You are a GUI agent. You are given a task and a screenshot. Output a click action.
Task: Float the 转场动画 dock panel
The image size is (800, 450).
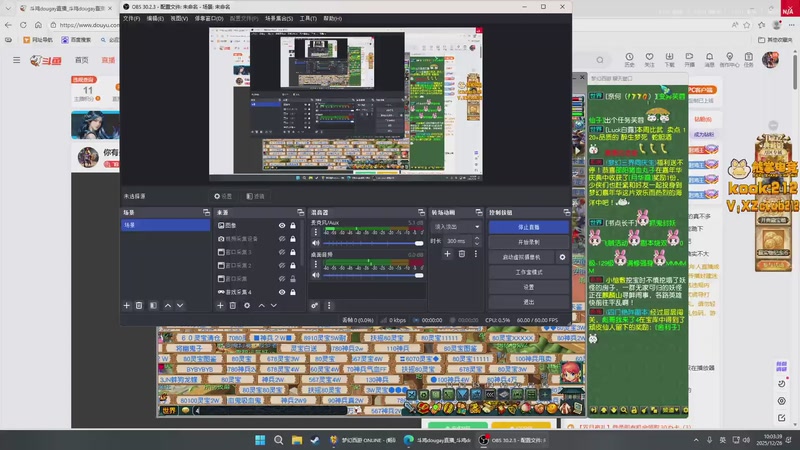(x=479, y=212)
